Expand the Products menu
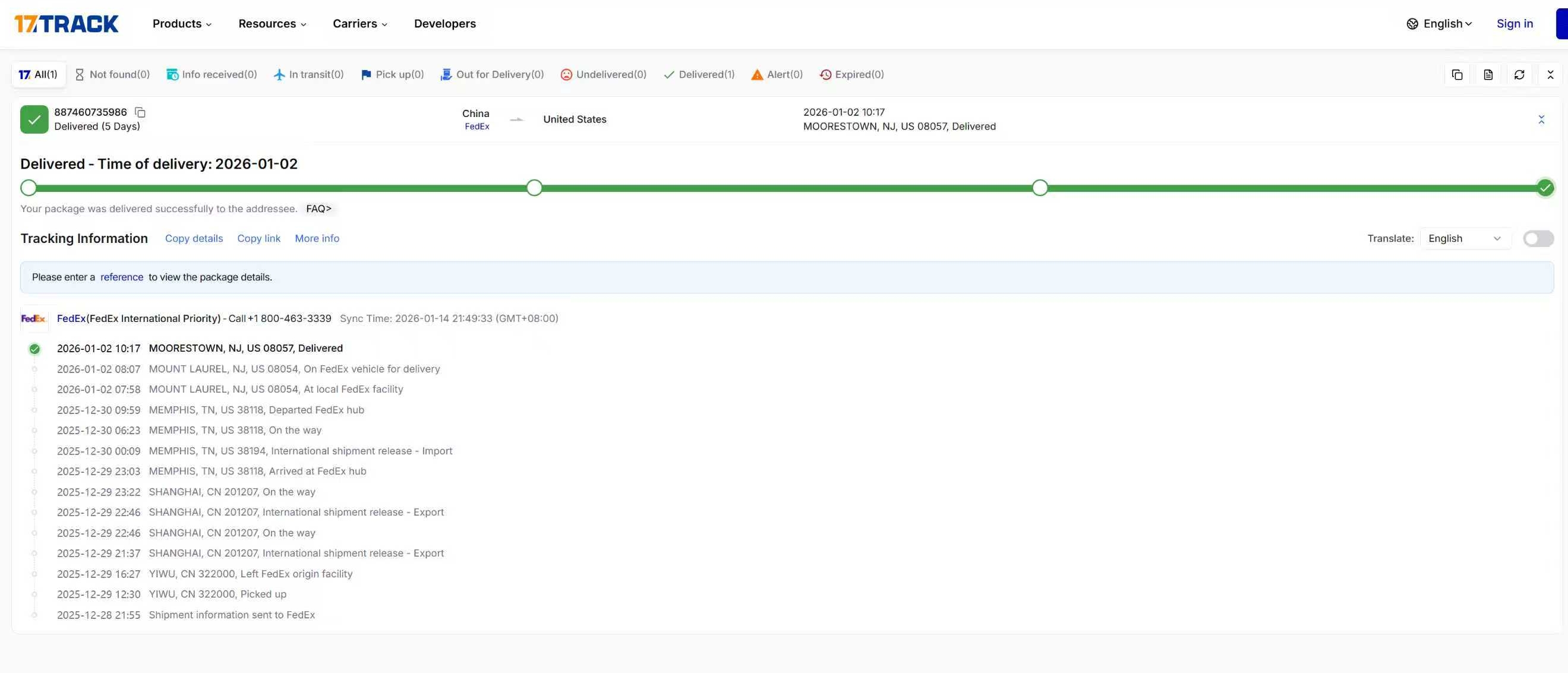 181,24
